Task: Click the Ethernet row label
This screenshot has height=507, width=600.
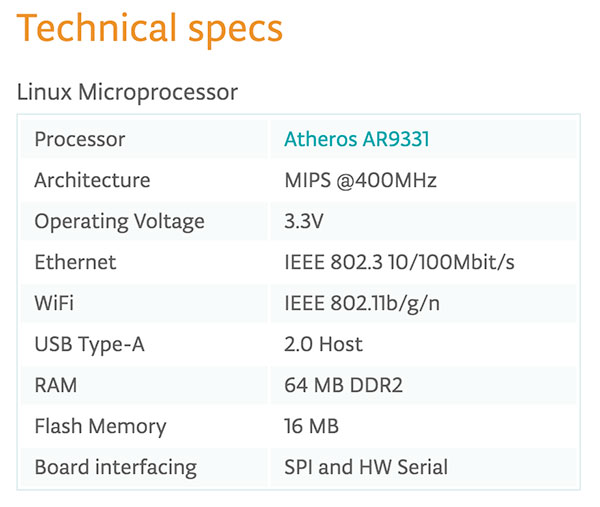Action: (75, 262)
